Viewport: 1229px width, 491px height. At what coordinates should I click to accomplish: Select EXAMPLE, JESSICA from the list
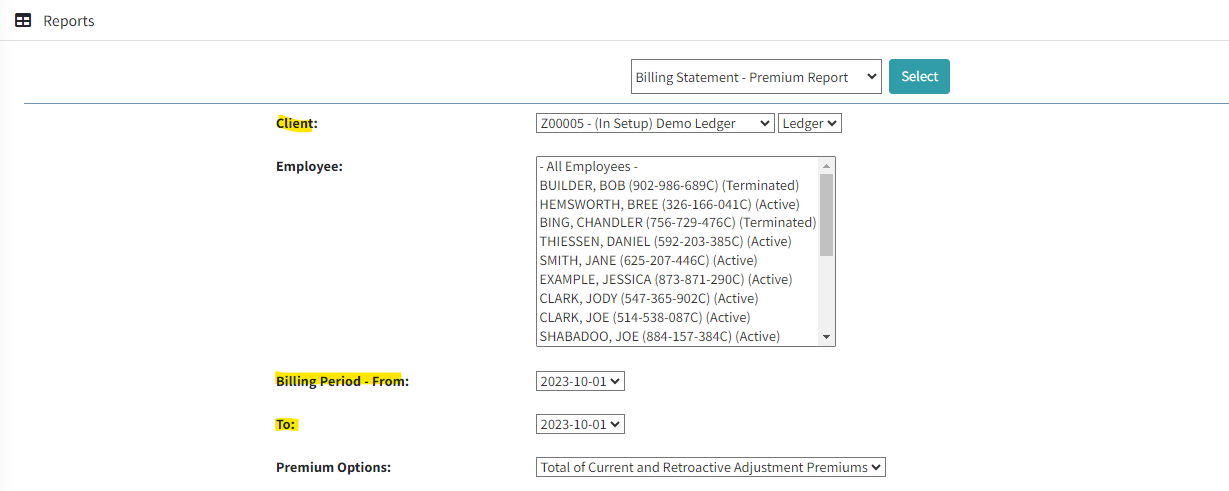pyautogui.click(x=665, y=279)
